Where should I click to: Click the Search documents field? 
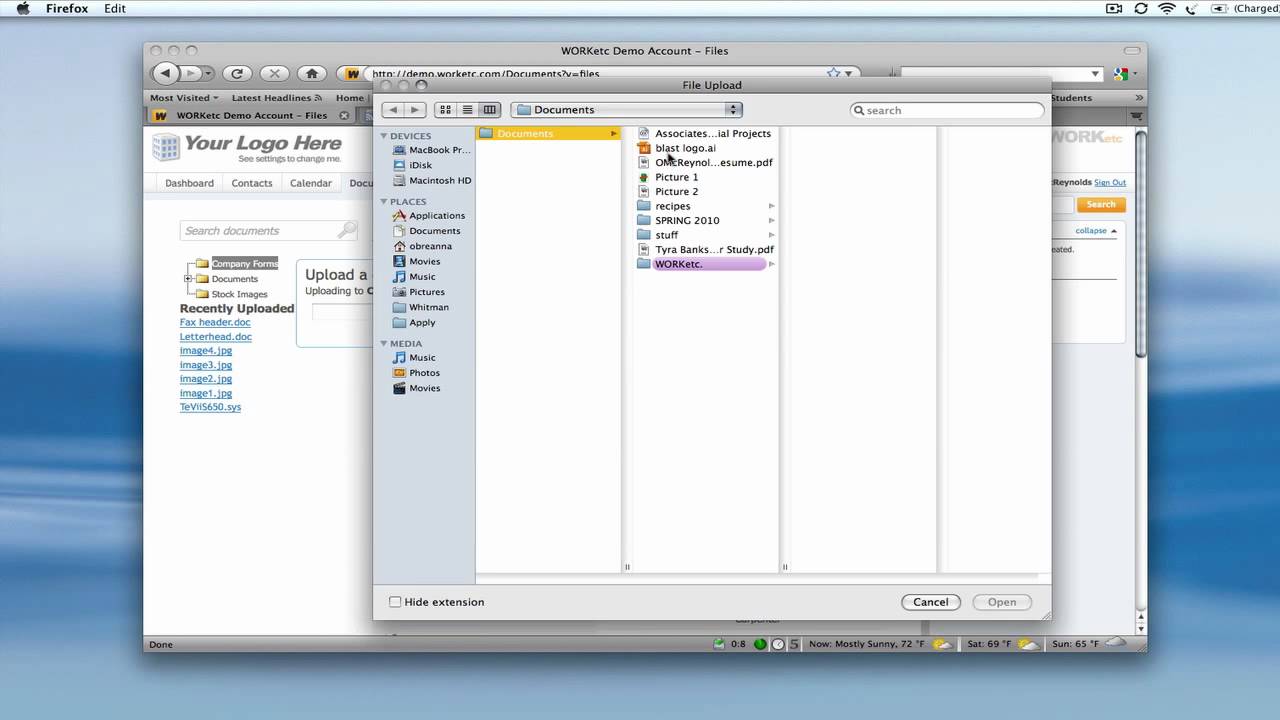268,230
